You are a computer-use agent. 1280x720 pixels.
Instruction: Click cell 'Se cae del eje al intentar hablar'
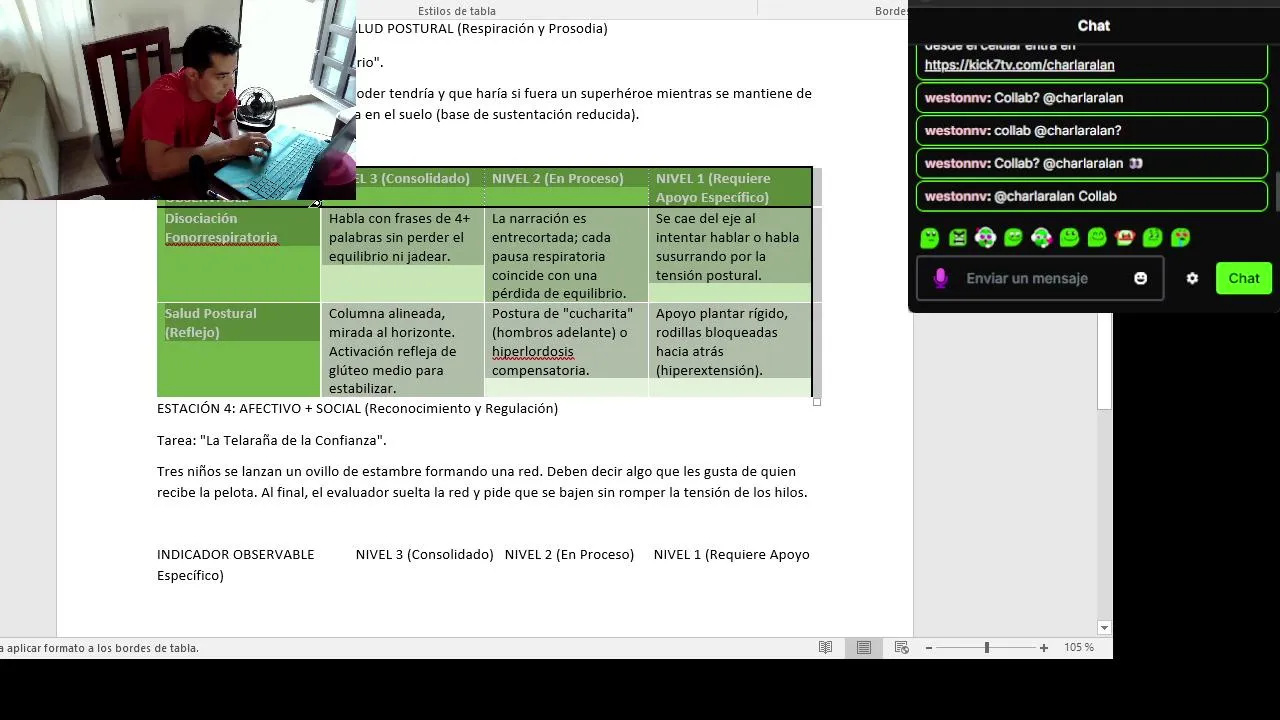point(730,255)
